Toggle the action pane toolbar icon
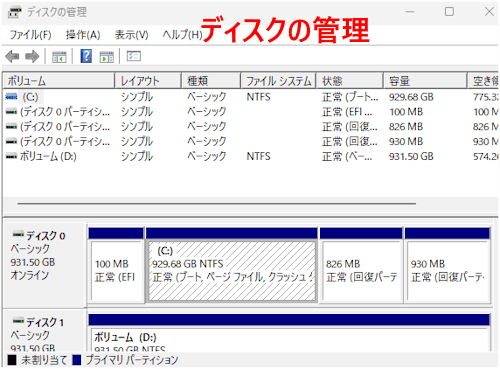This screenshot has width=500, height=369. tap(107, 57)
